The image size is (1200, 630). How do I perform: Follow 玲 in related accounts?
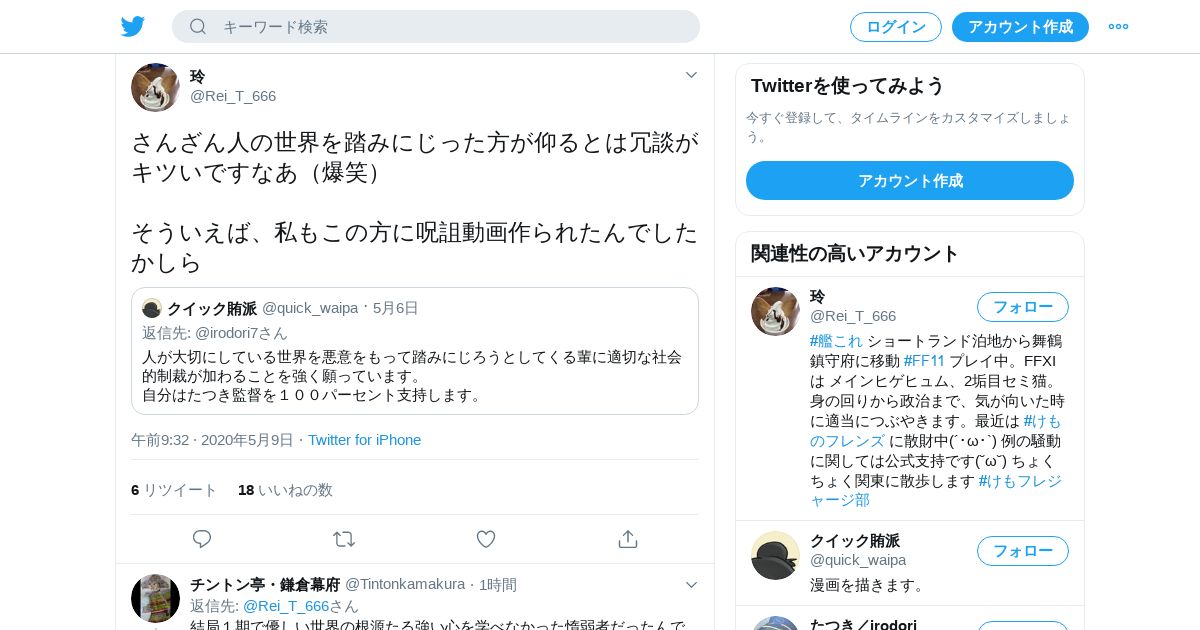1023,307
